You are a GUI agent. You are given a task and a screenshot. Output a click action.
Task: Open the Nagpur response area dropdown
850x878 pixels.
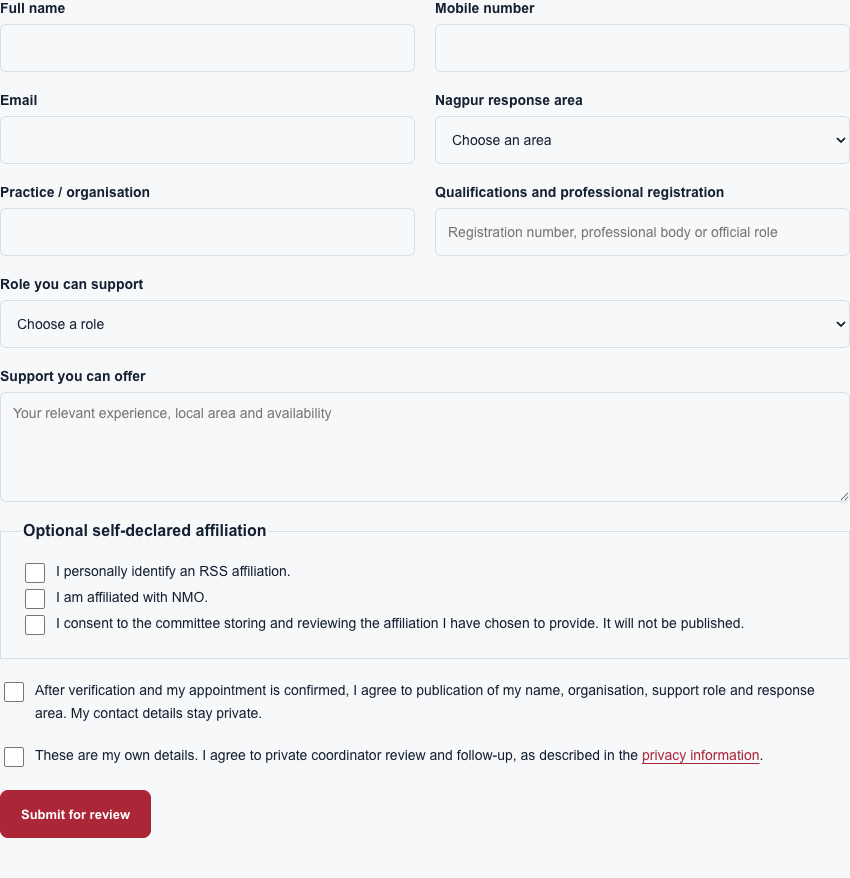pos(642,140)
